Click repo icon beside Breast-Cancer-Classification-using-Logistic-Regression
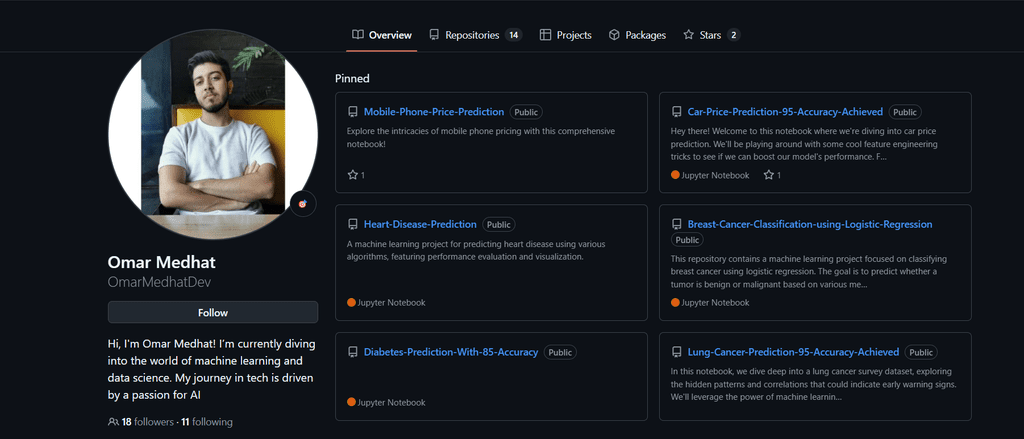 coord(677,224)
